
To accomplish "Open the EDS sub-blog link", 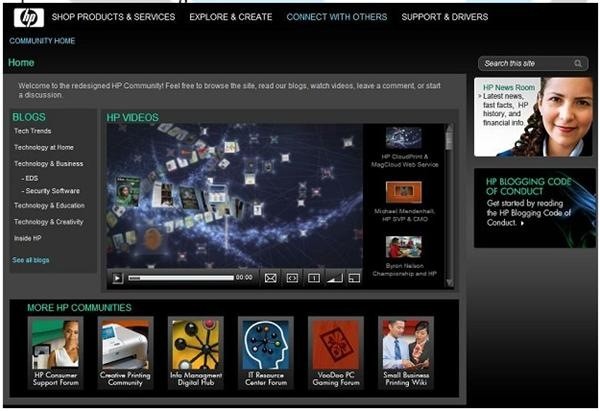I will (x=30, y=178).
